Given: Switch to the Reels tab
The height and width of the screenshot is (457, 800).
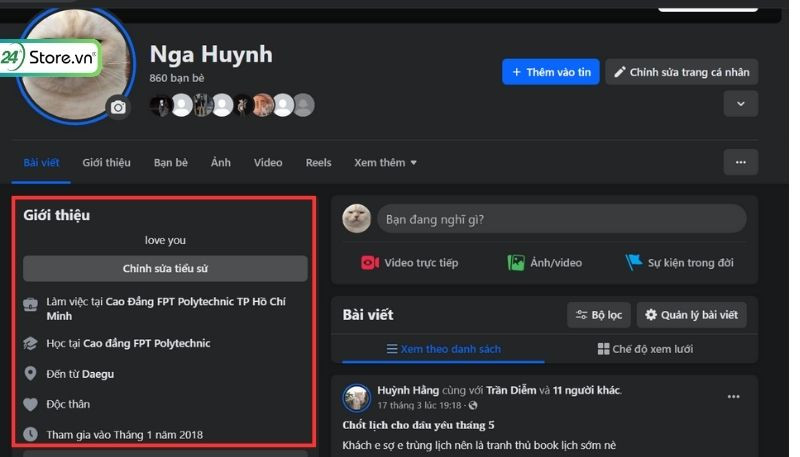Looking at the screenshot, I should pos(318,163).
